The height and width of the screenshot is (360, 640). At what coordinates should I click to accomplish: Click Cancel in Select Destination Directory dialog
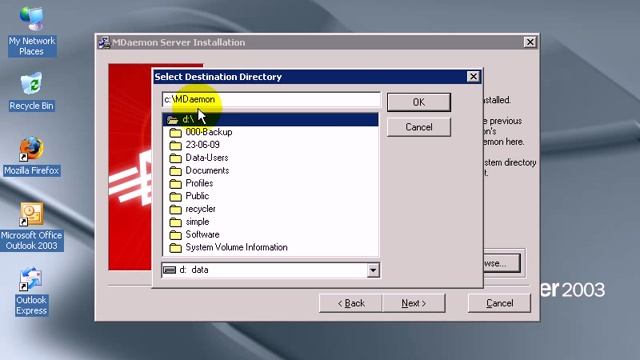pos(419,127)
